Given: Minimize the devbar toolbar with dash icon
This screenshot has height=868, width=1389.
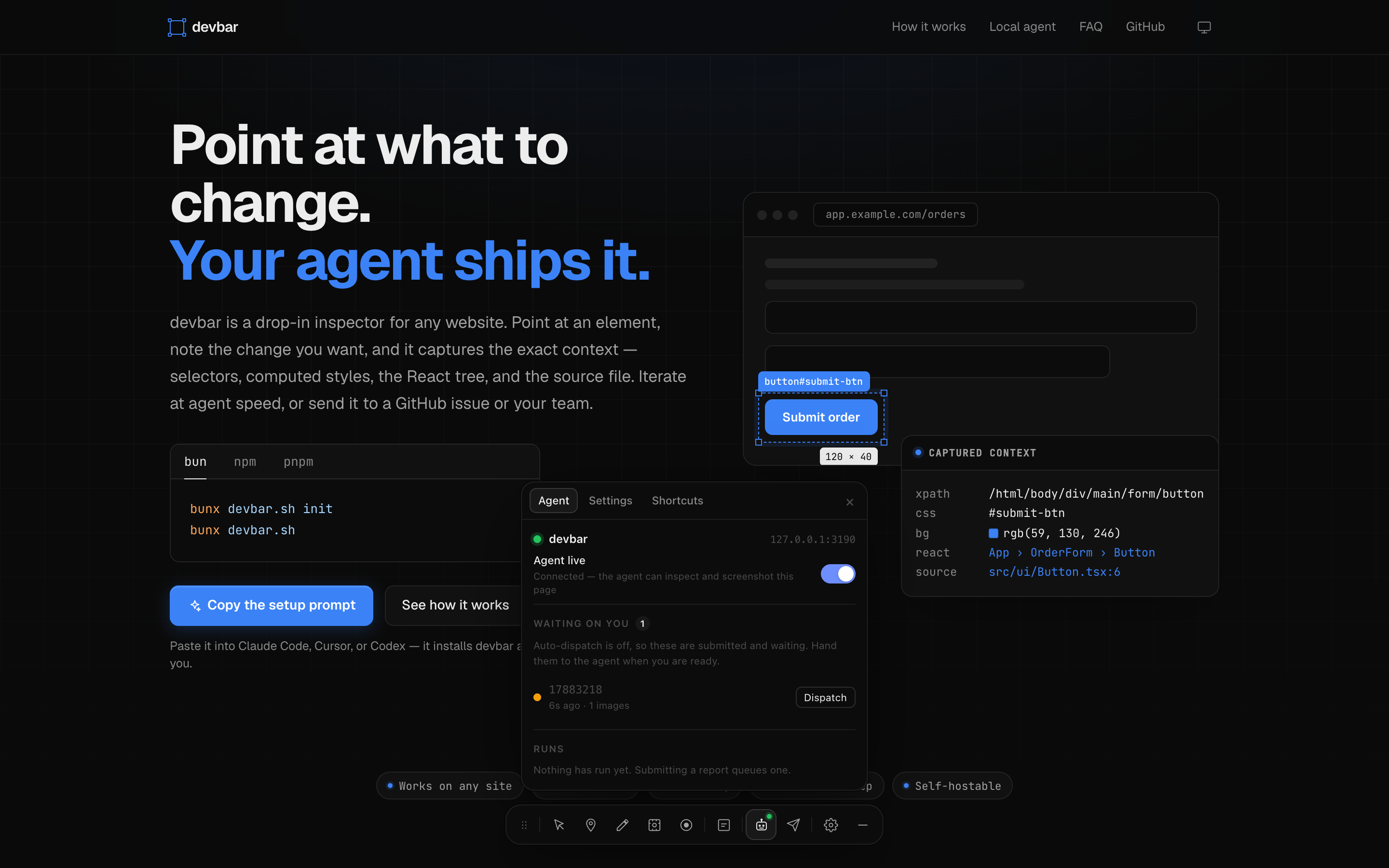Looking at the screenshot, I should (863, 825).
